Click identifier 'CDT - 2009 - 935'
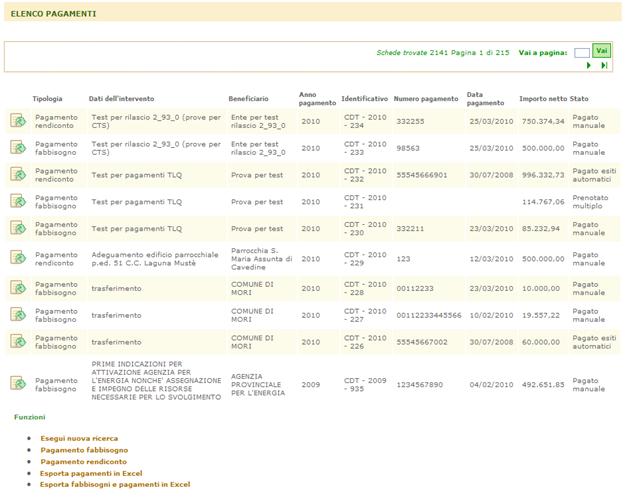 (365, 384)
